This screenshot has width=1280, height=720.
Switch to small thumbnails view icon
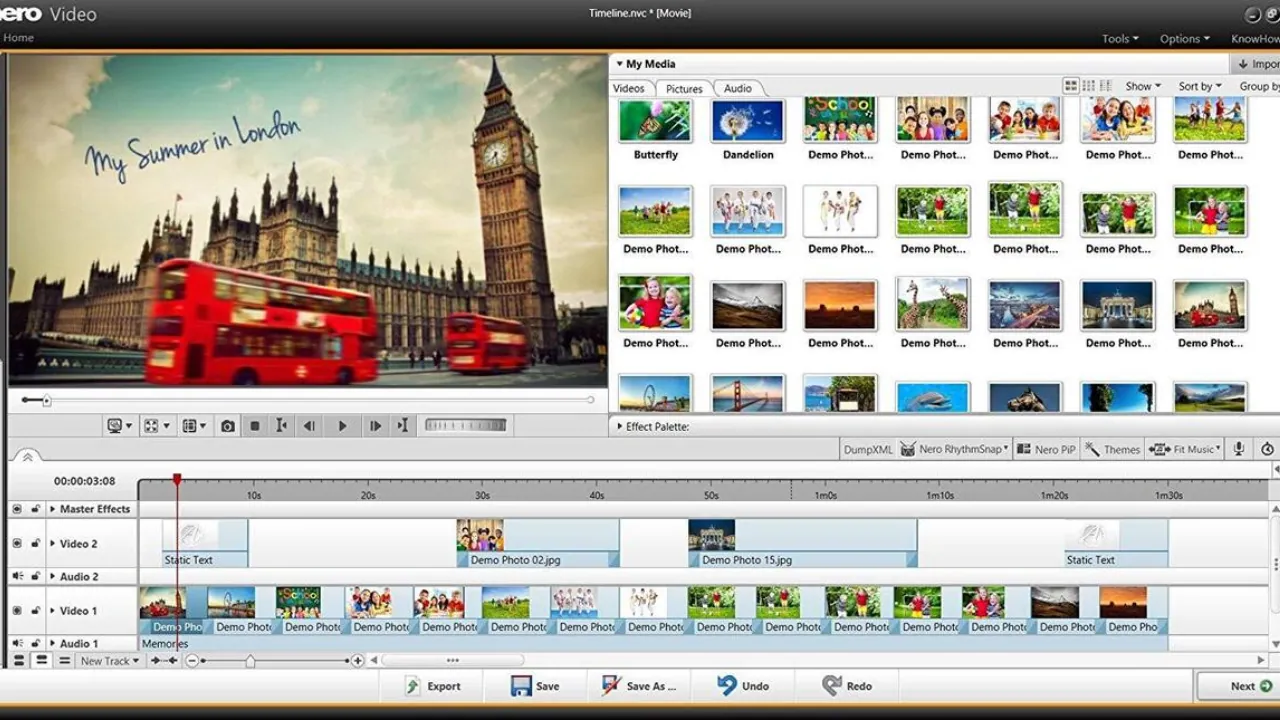(1089, 87)
